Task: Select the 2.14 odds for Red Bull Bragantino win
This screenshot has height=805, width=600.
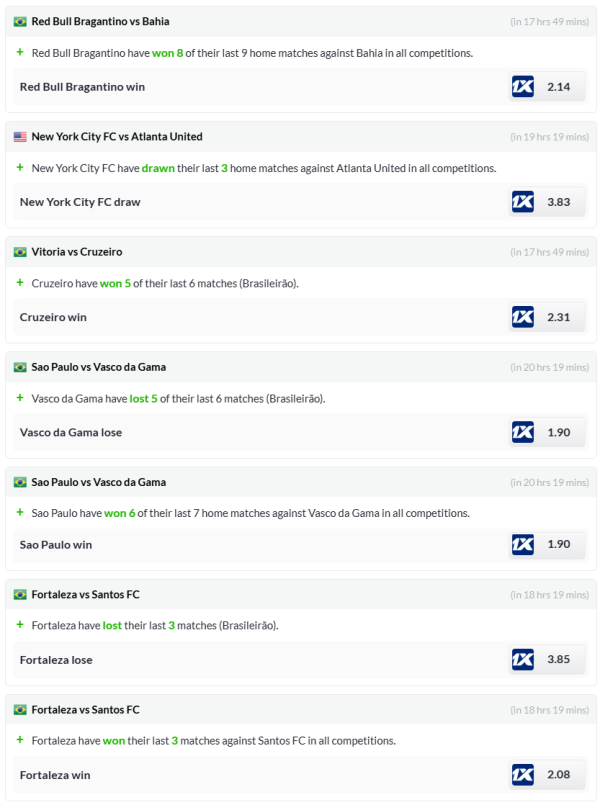Action: coord(559,87)
